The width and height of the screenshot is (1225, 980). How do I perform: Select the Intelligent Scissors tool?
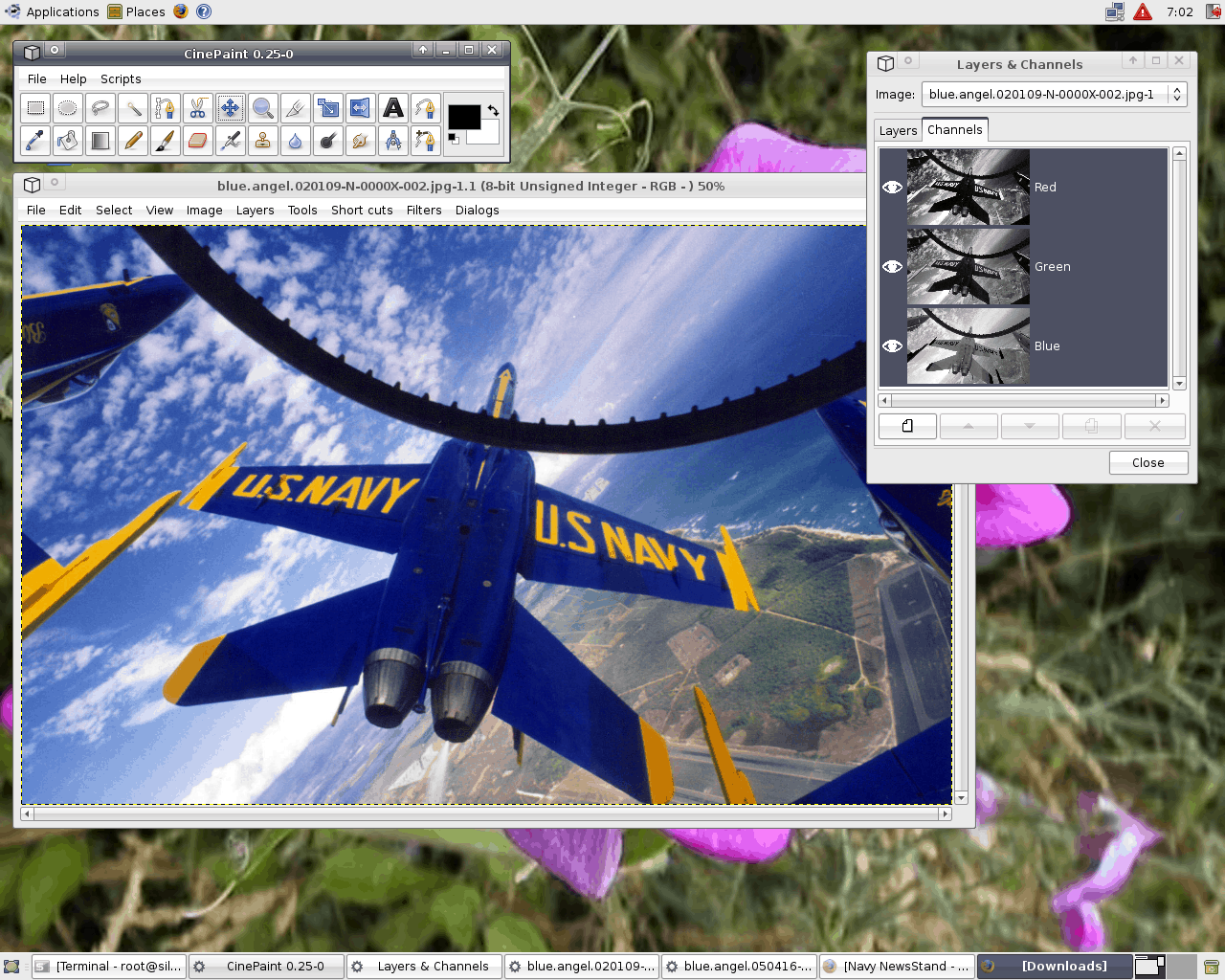coord(197,108)
